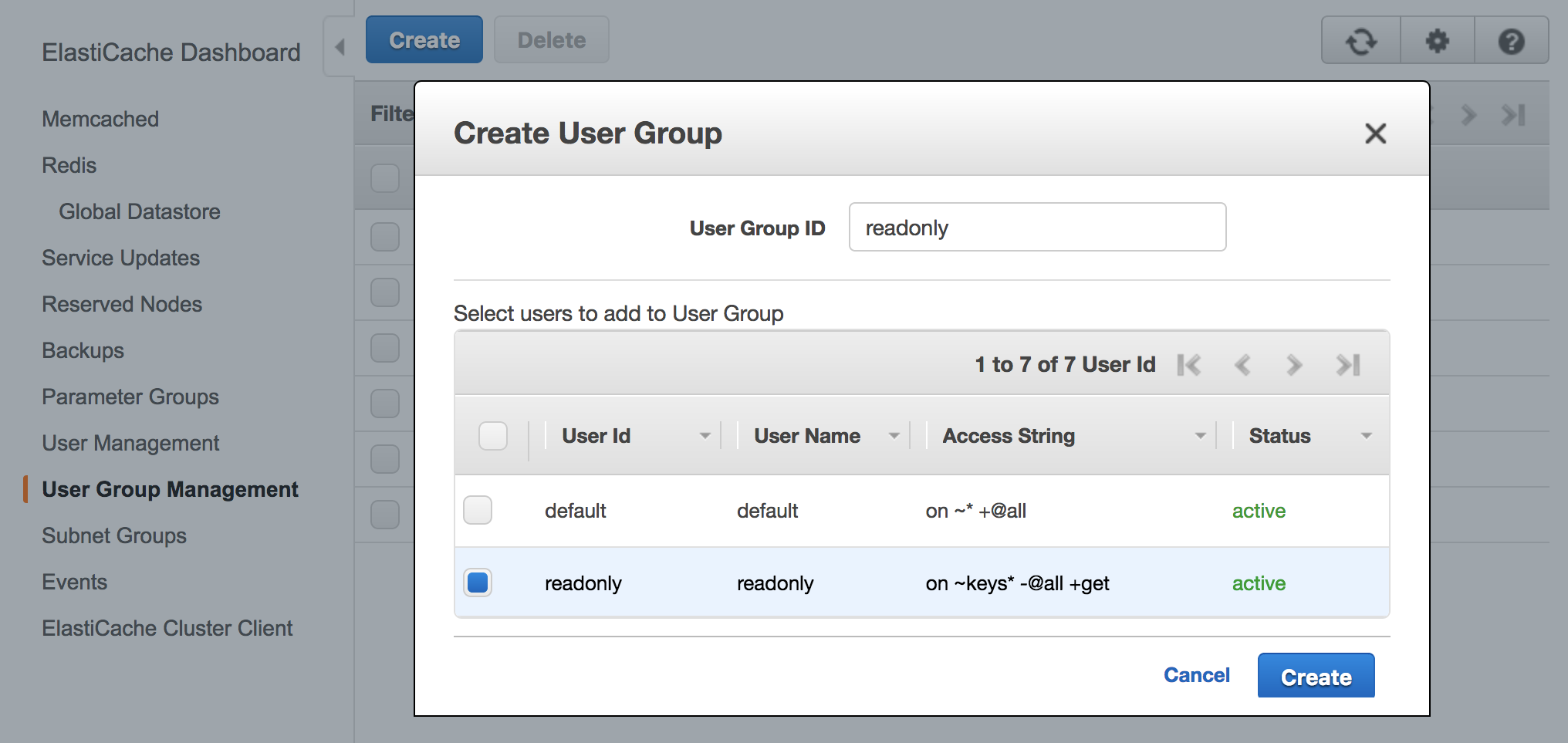Check the default user checkbox

478,510
